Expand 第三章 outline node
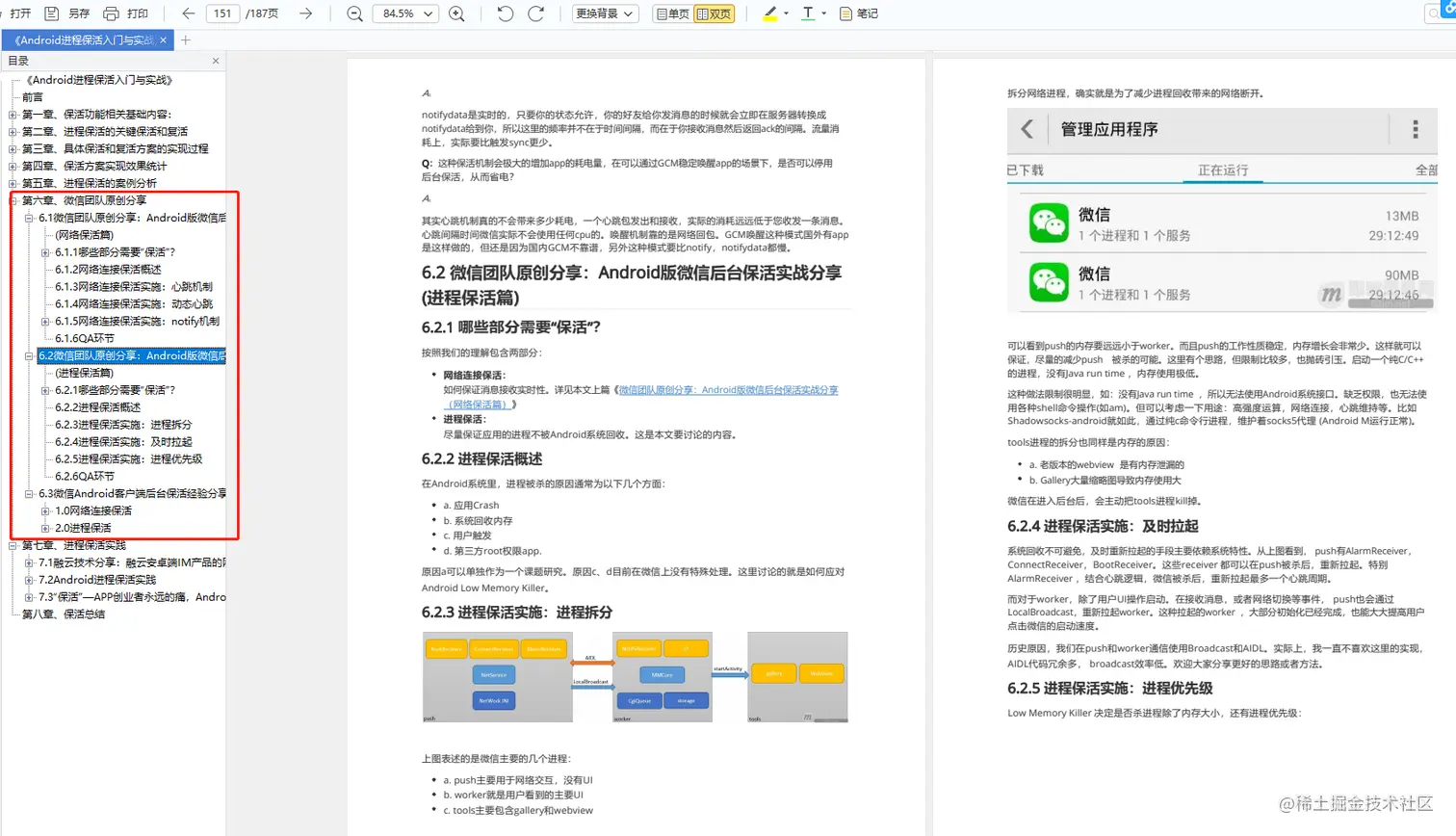This screenshot has width=1456, height=836. click(13, 149)
